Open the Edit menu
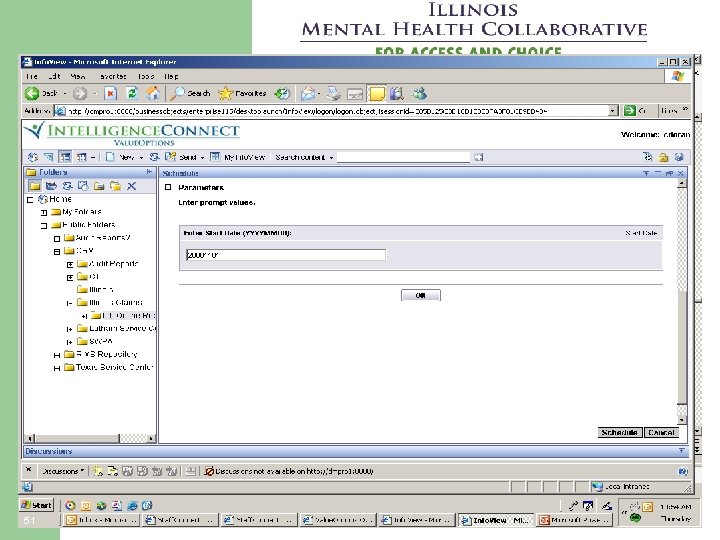720x540 pixels. coord(54,76)
